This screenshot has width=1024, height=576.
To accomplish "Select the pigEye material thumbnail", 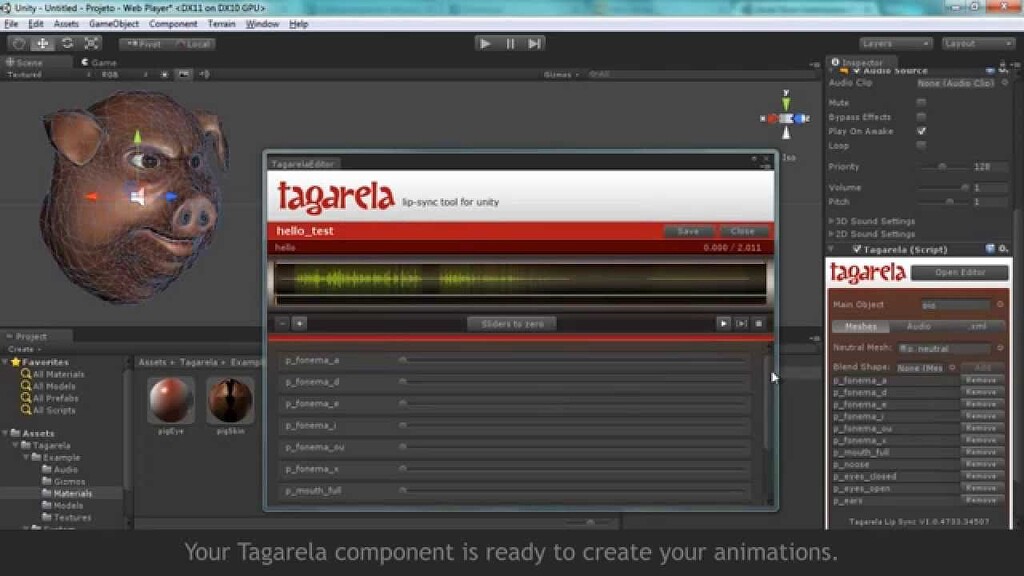I will tap(170, 400).
